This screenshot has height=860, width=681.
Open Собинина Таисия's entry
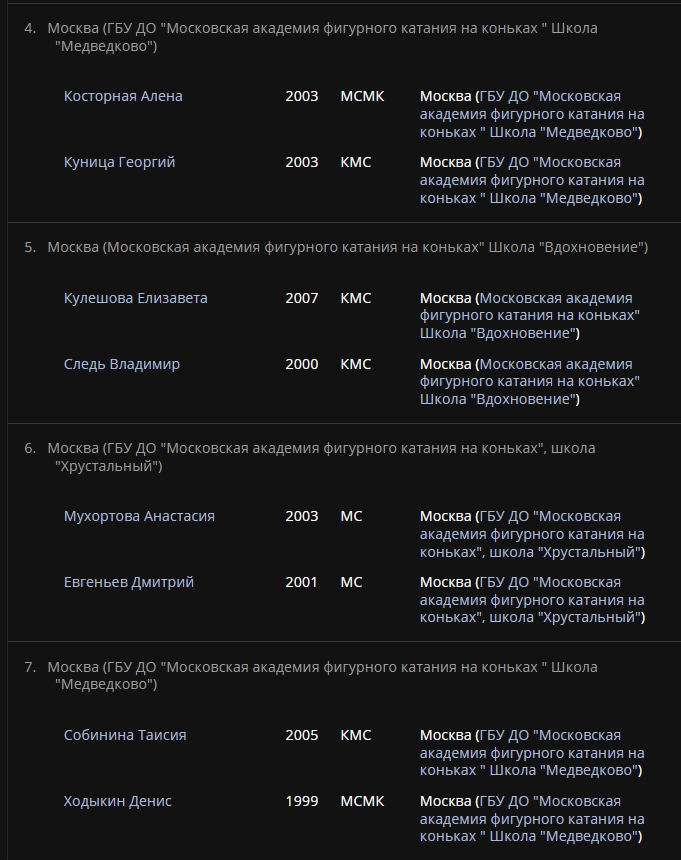click(125, 736)
